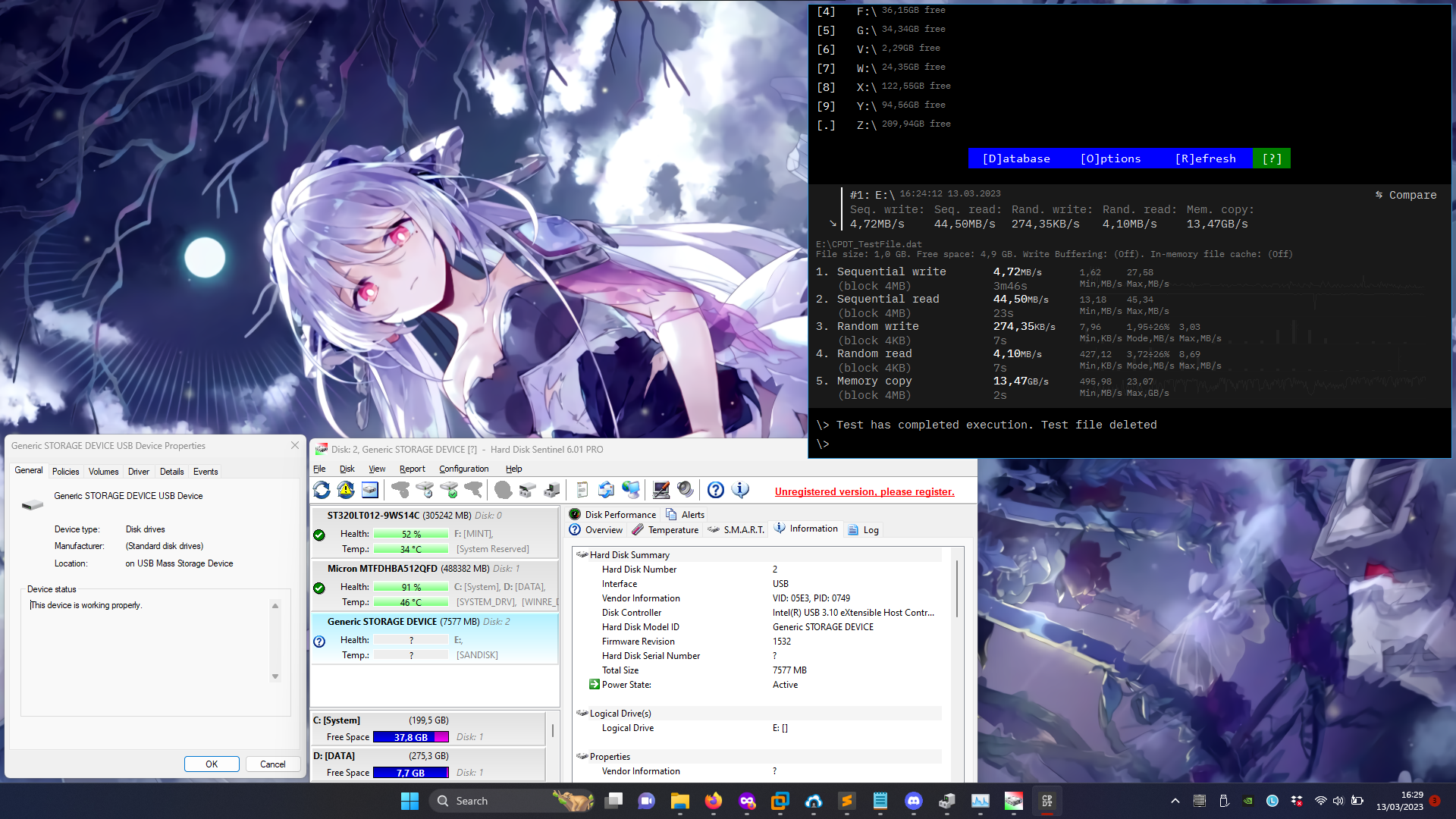Click the Device status scroll down arrow
Screen dimensions: 1456x819
275,676
